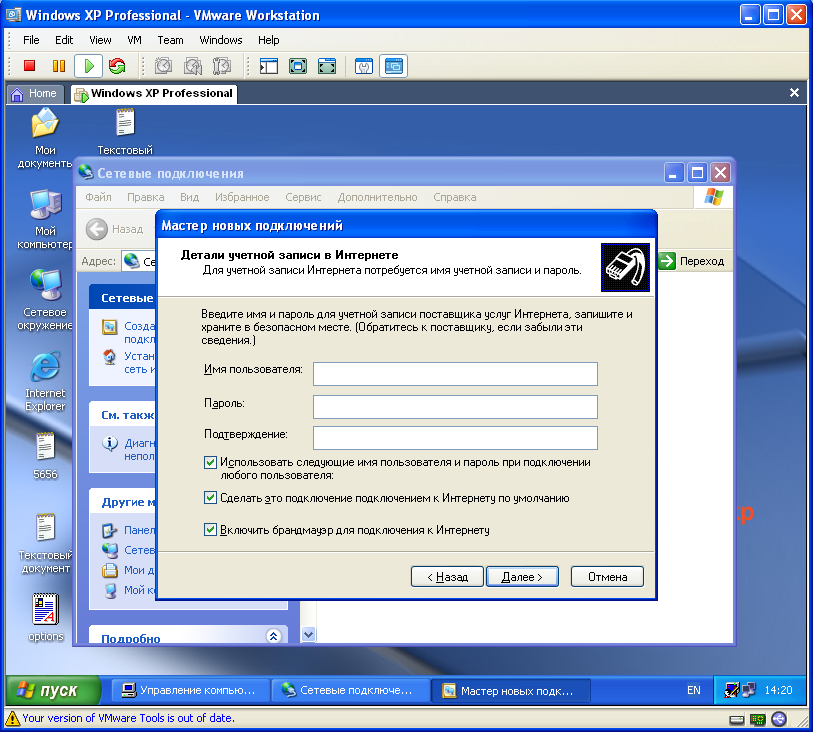
Task: Click the green Переход arrow button
Action: click(x=667, y=261)
